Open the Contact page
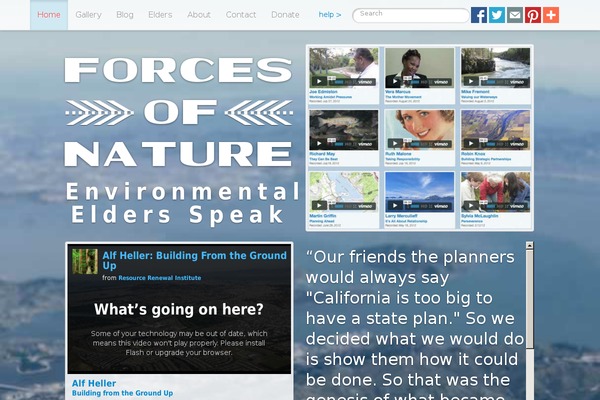 pos(241,15)
